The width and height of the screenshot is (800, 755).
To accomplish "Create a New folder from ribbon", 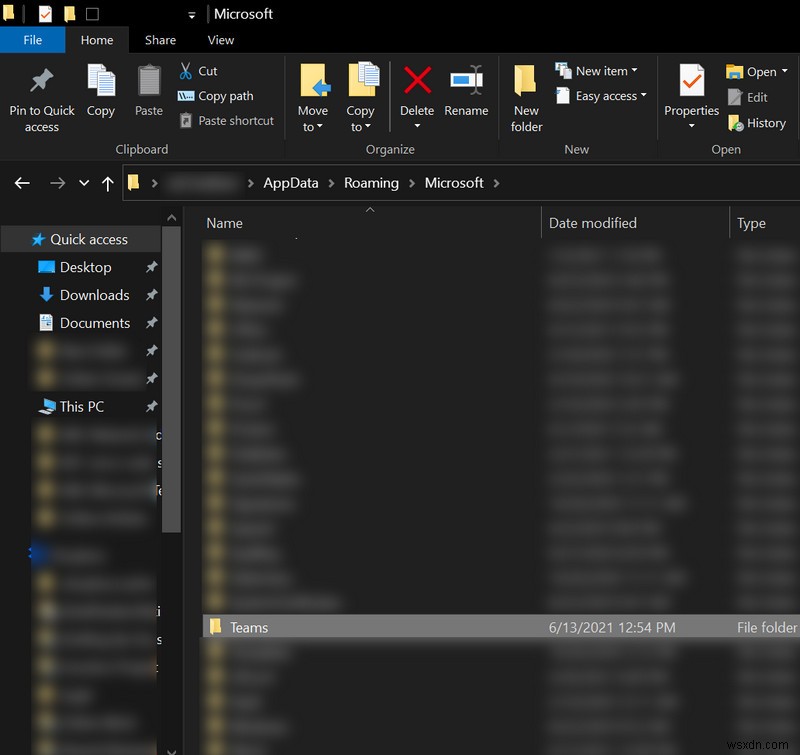I will [x=526, y=98].
